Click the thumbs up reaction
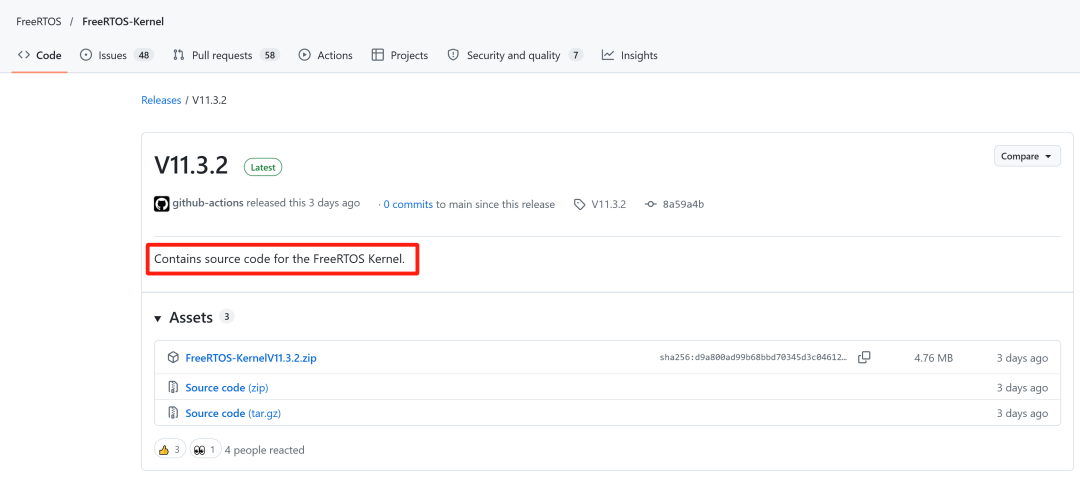 coord(169,449)
